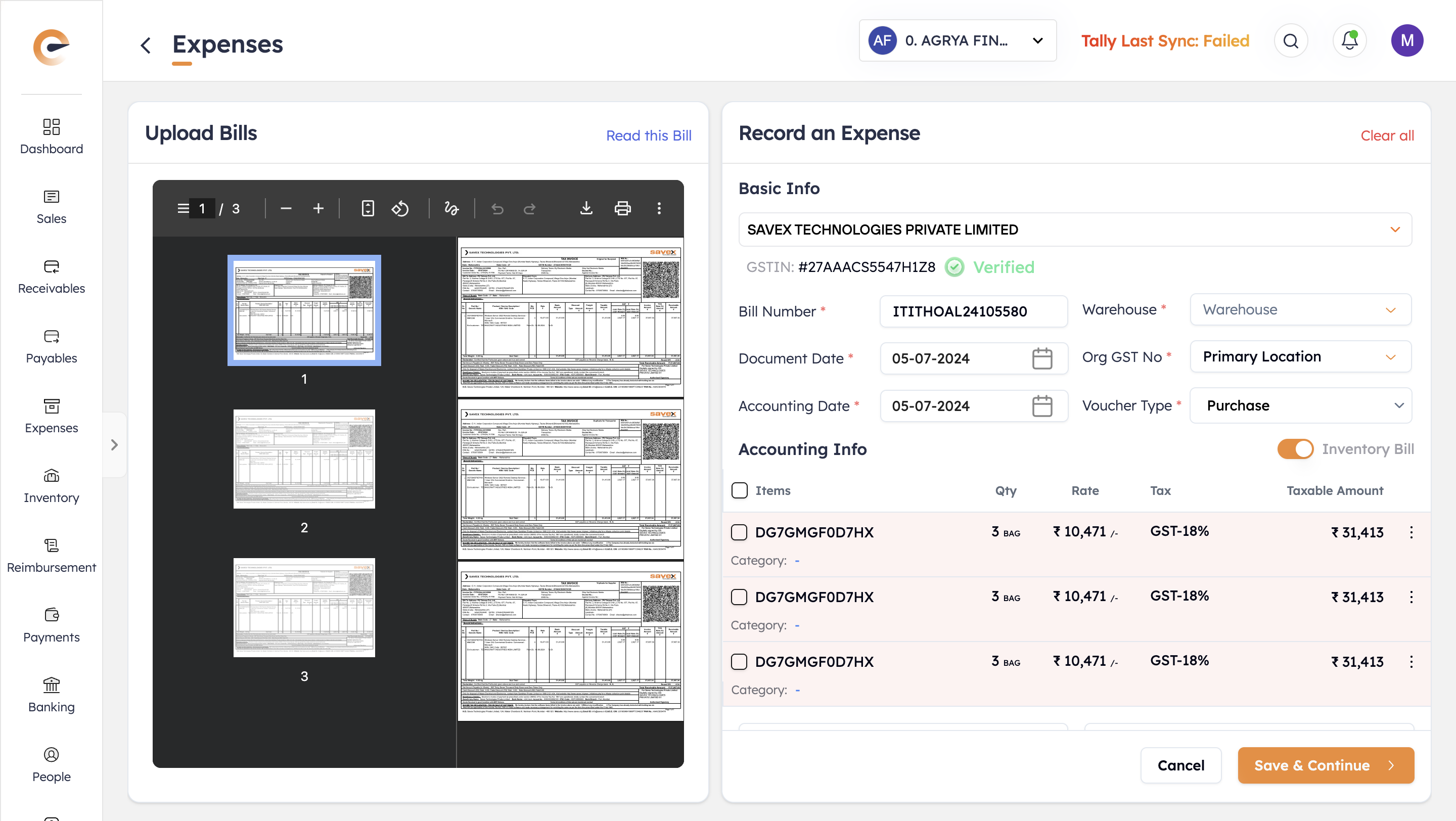
Task: Check the select-all Items checkbox
Action: pyautogui.click(x=739, y=490)
